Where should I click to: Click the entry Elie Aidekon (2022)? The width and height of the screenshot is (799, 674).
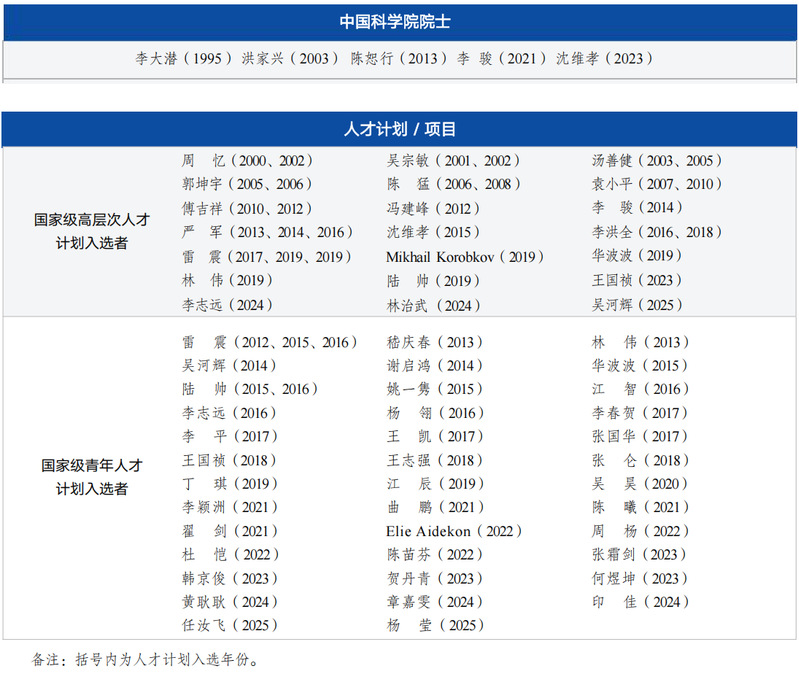point(454,531)
